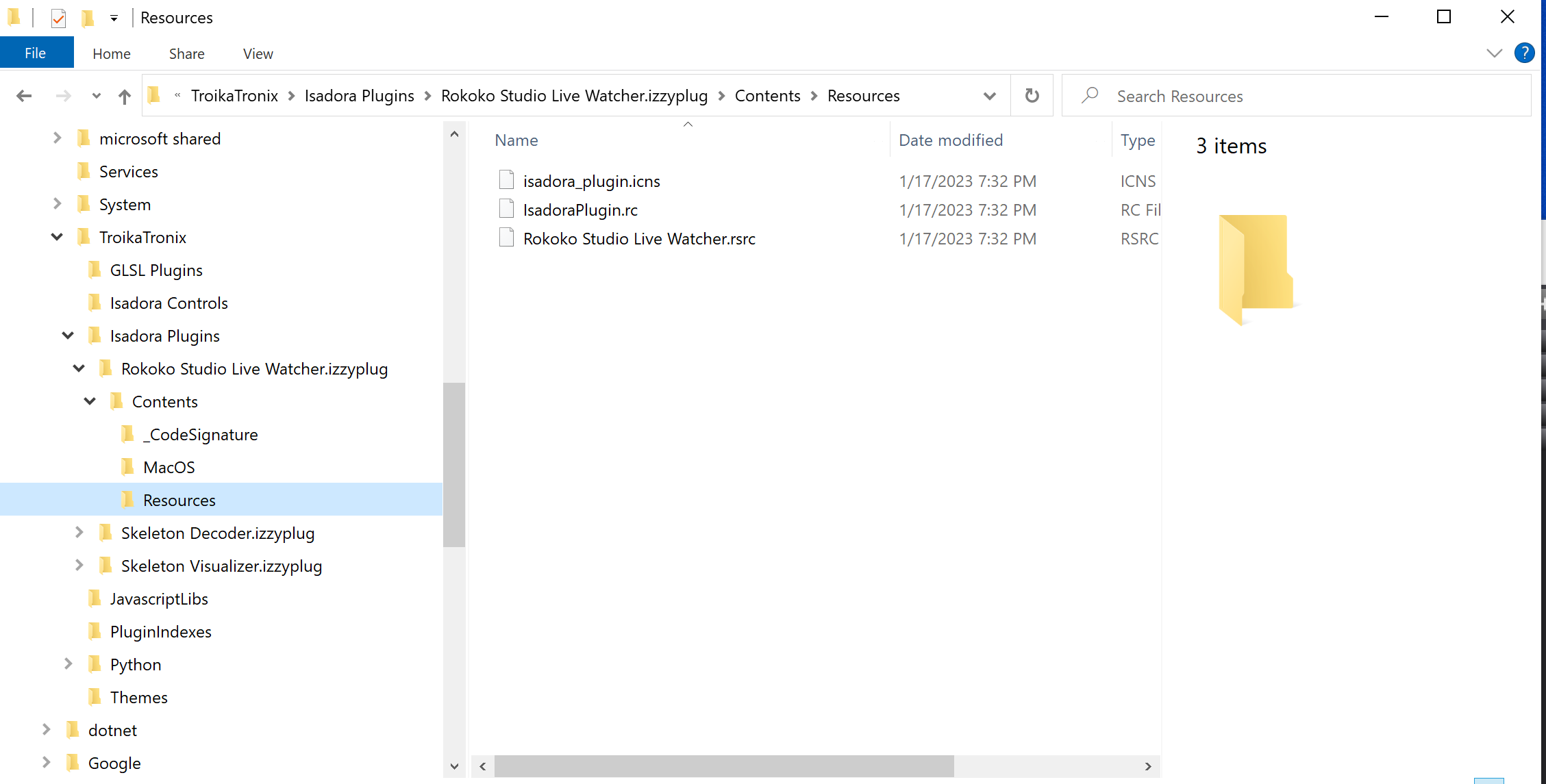Click the address bar folder icon

pos(154,95)
